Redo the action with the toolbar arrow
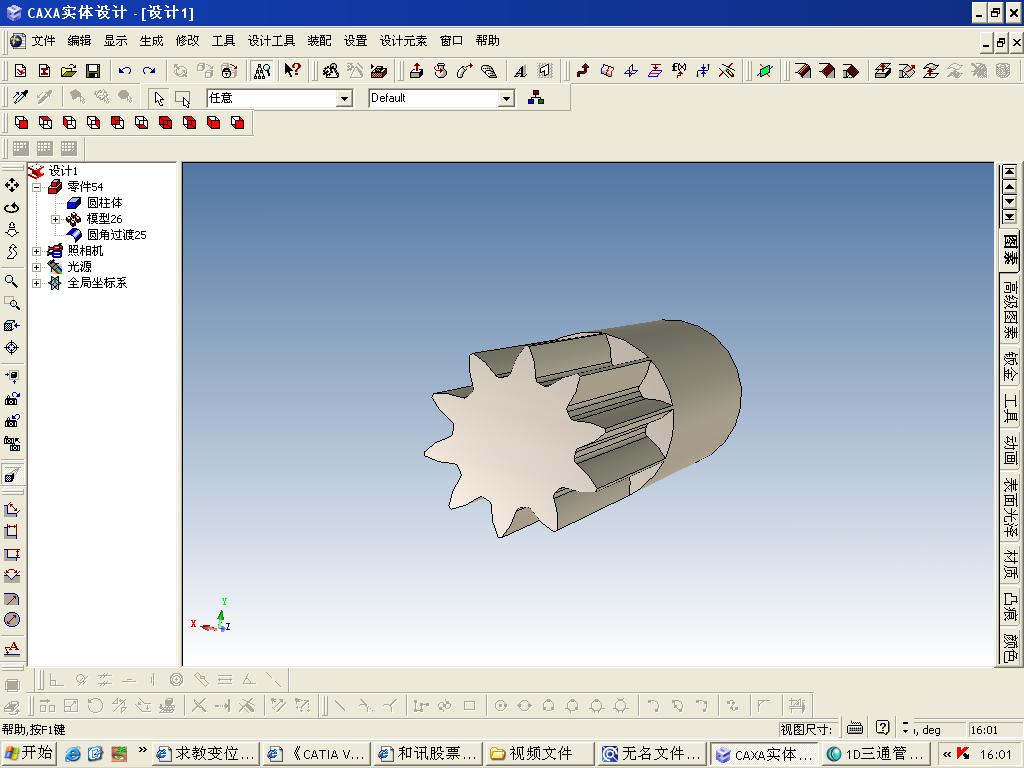 (x=149, y=71)
